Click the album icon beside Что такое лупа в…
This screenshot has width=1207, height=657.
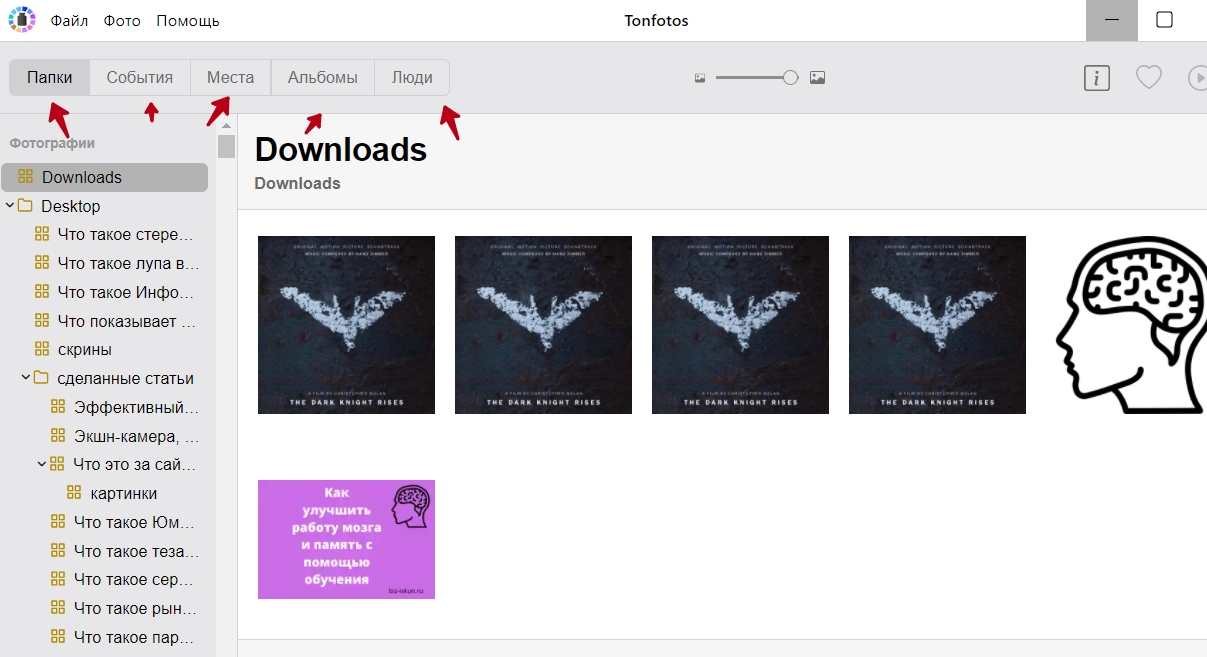(x=42, y=264)
